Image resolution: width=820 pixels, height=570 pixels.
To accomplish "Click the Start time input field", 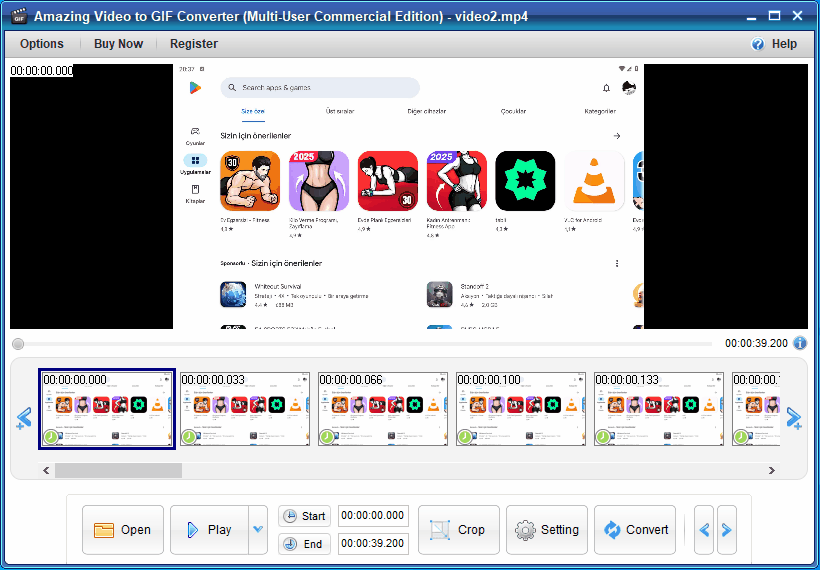I will click(373, 516).
